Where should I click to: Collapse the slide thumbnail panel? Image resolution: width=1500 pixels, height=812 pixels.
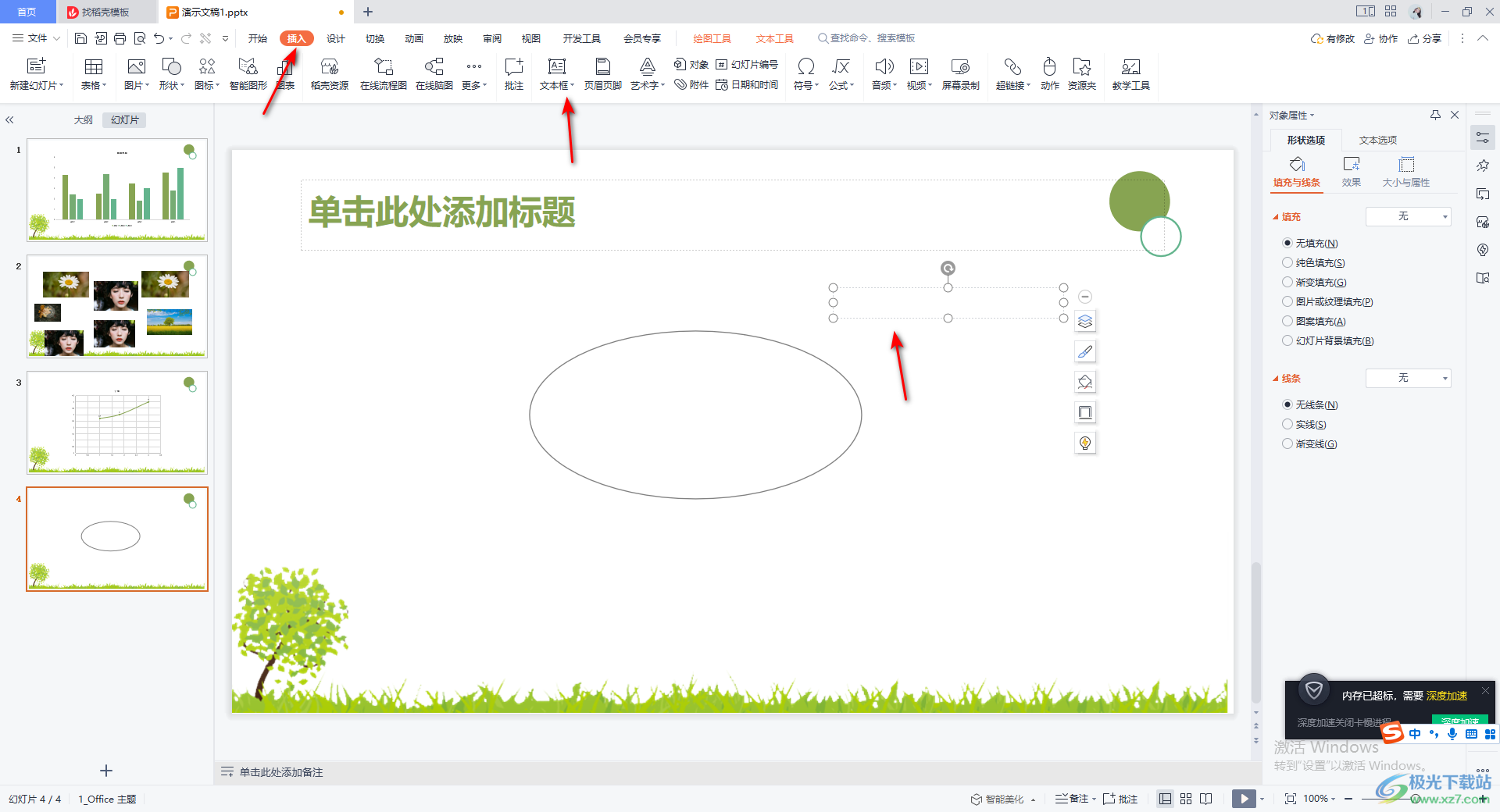[10, 120]
